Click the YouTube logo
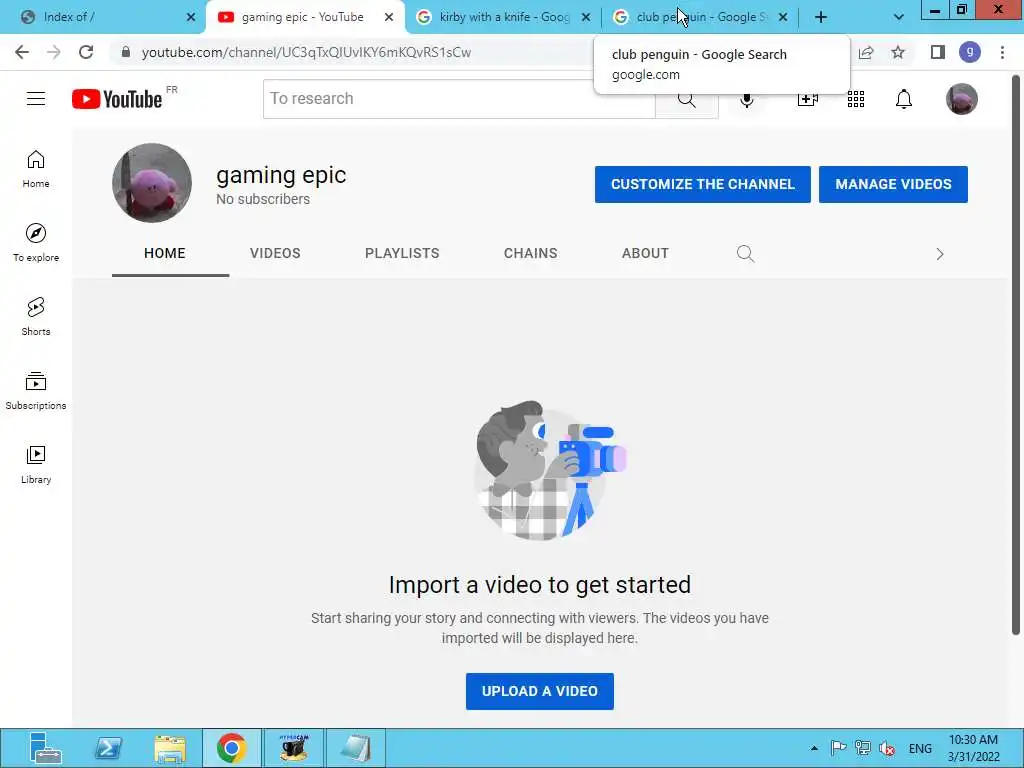1024x768 pixels. pos(117,99)
